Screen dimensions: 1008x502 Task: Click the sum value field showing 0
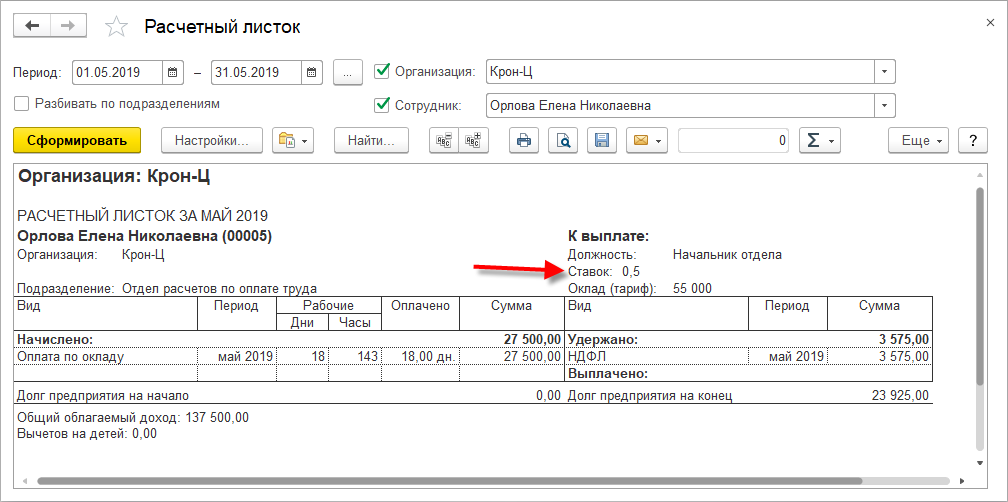pyautogui.click(x=734, y=141)
